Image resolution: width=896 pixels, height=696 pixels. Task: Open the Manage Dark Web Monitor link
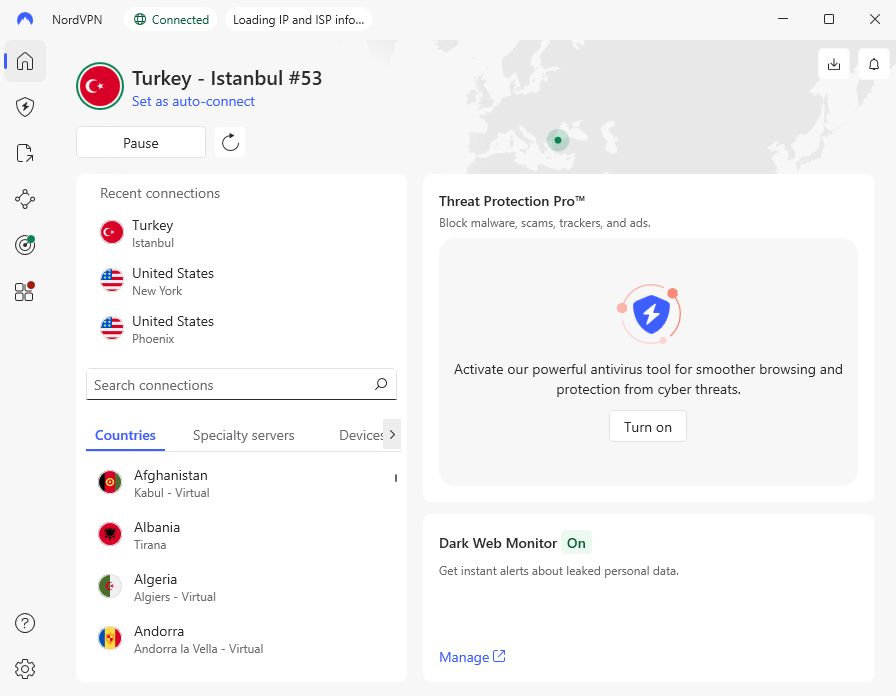tap(472, 657)
